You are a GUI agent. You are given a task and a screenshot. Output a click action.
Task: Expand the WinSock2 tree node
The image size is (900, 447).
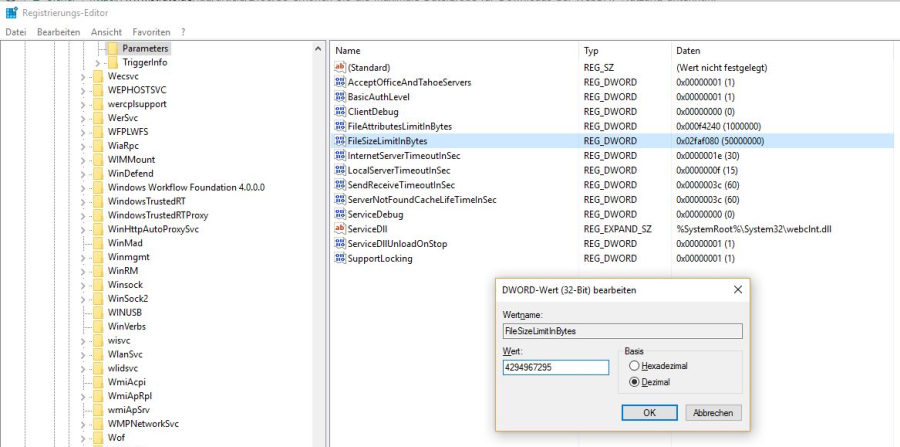tap(82, 298)
